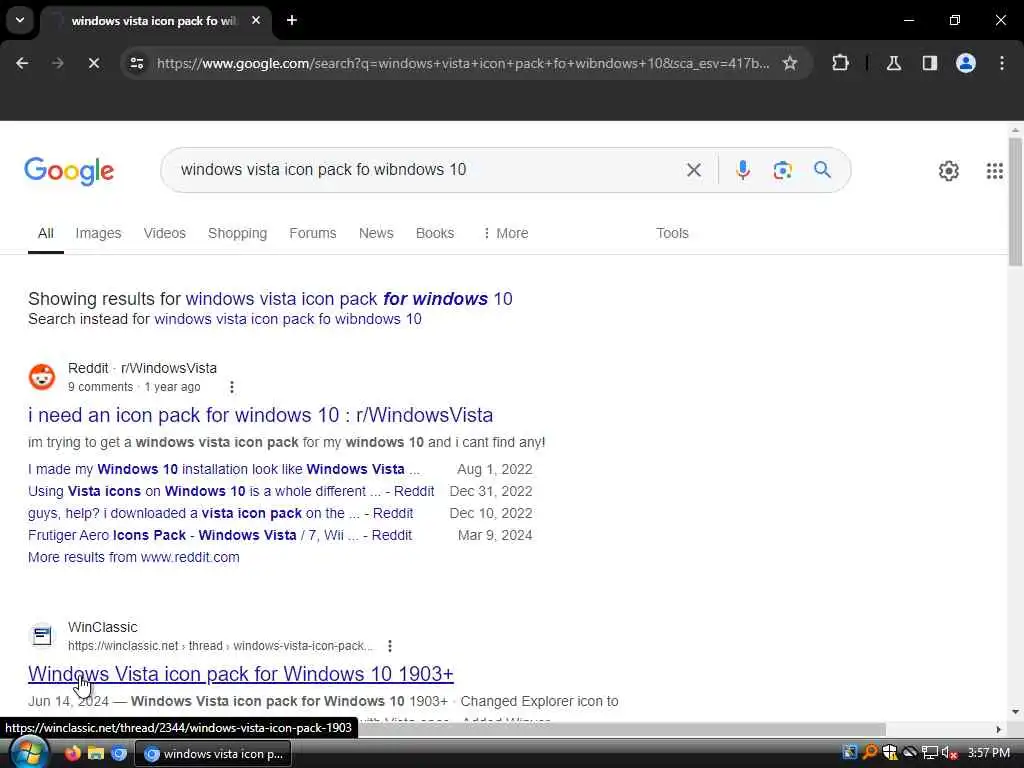
Task: Click the vertical page scrollbar thumb
Action: pos(1015,201)
